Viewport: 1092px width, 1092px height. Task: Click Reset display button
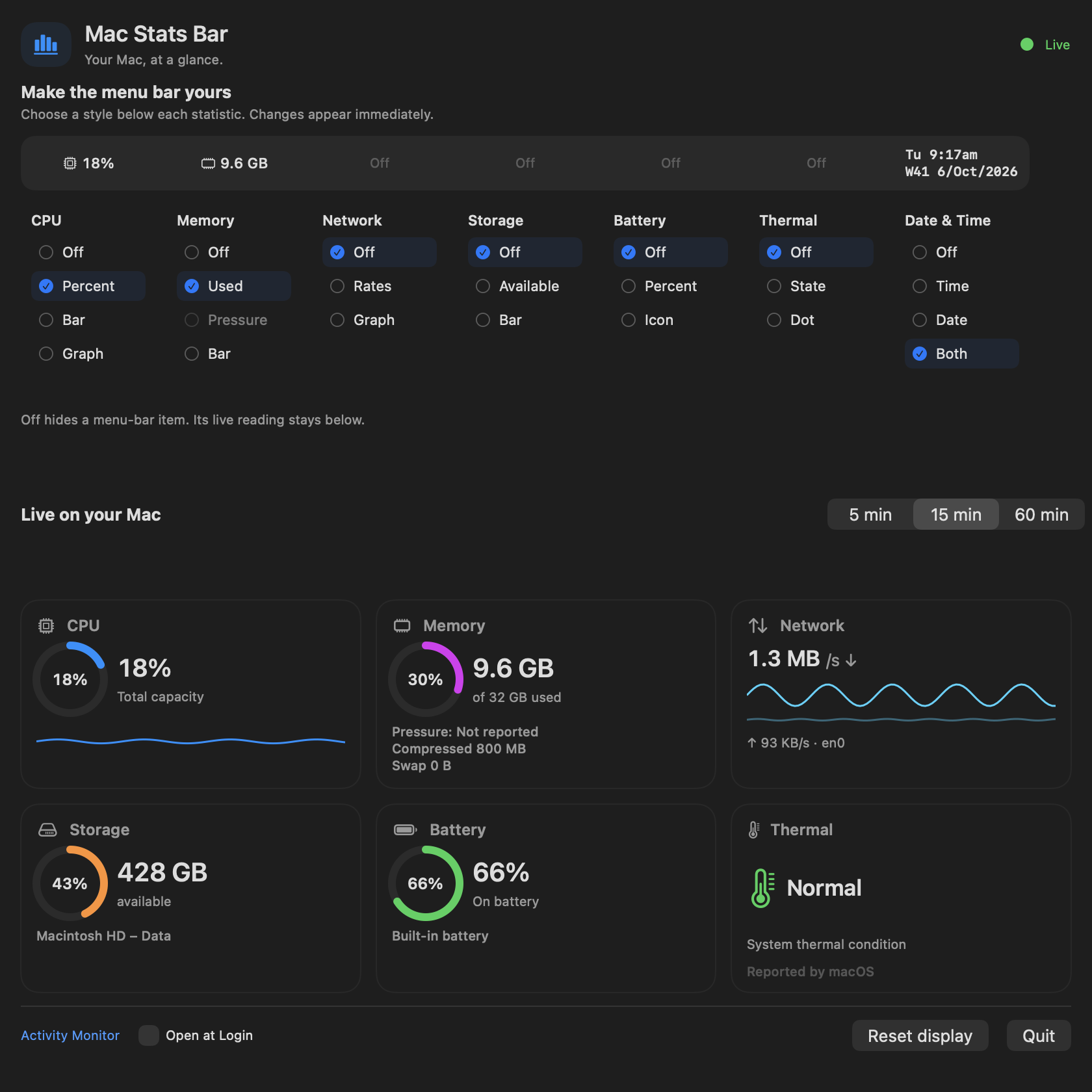click(920, 1035)
